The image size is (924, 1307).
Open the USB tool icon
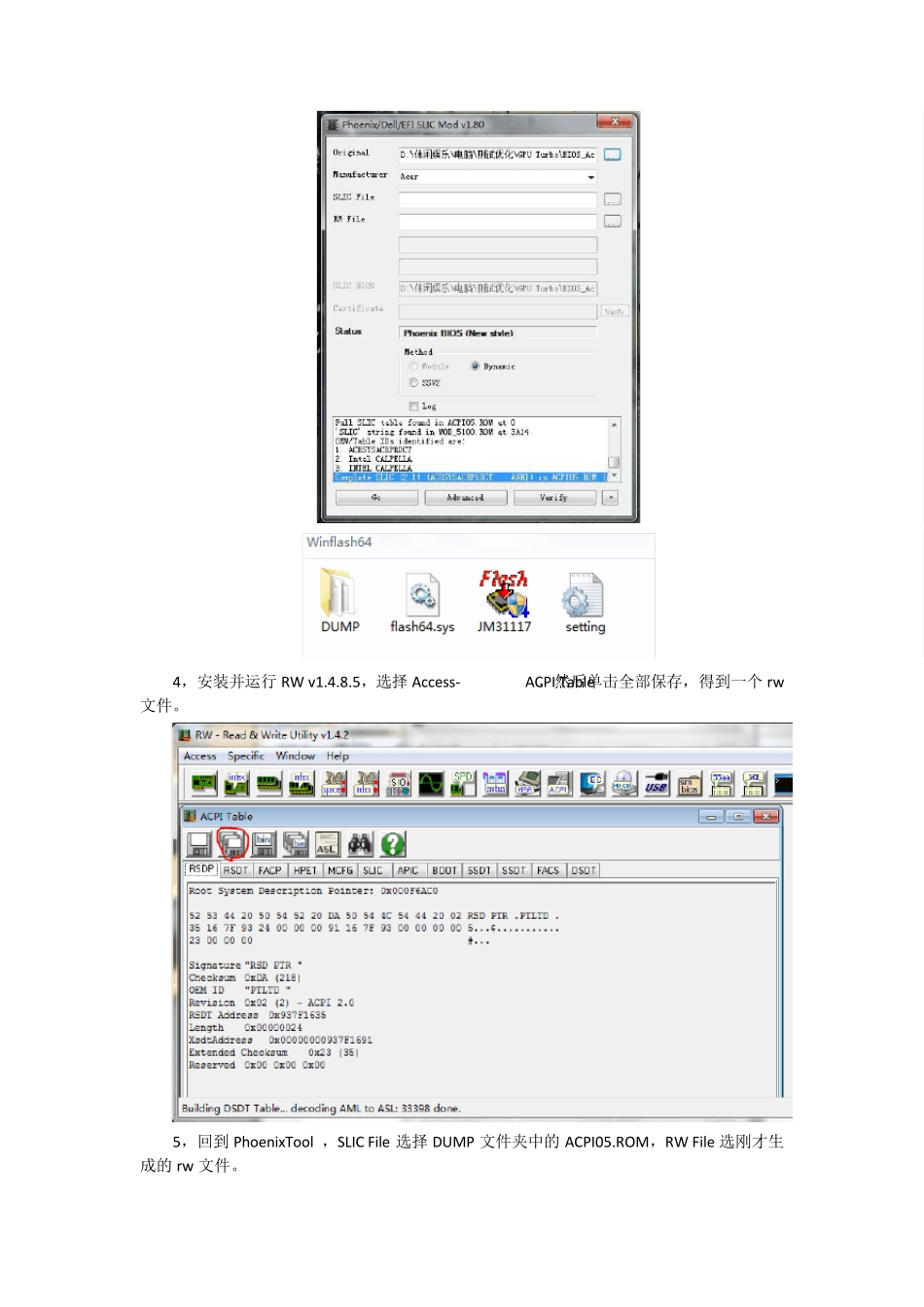[x=657, y=784]
